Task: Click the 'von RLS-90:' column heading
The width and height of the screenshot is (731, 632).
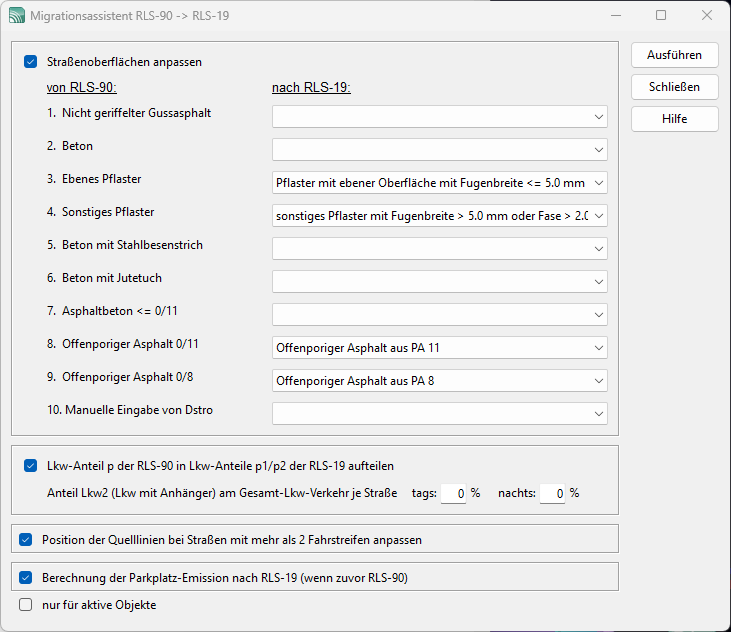Action: pyautogui.click(x=82, y=88)
